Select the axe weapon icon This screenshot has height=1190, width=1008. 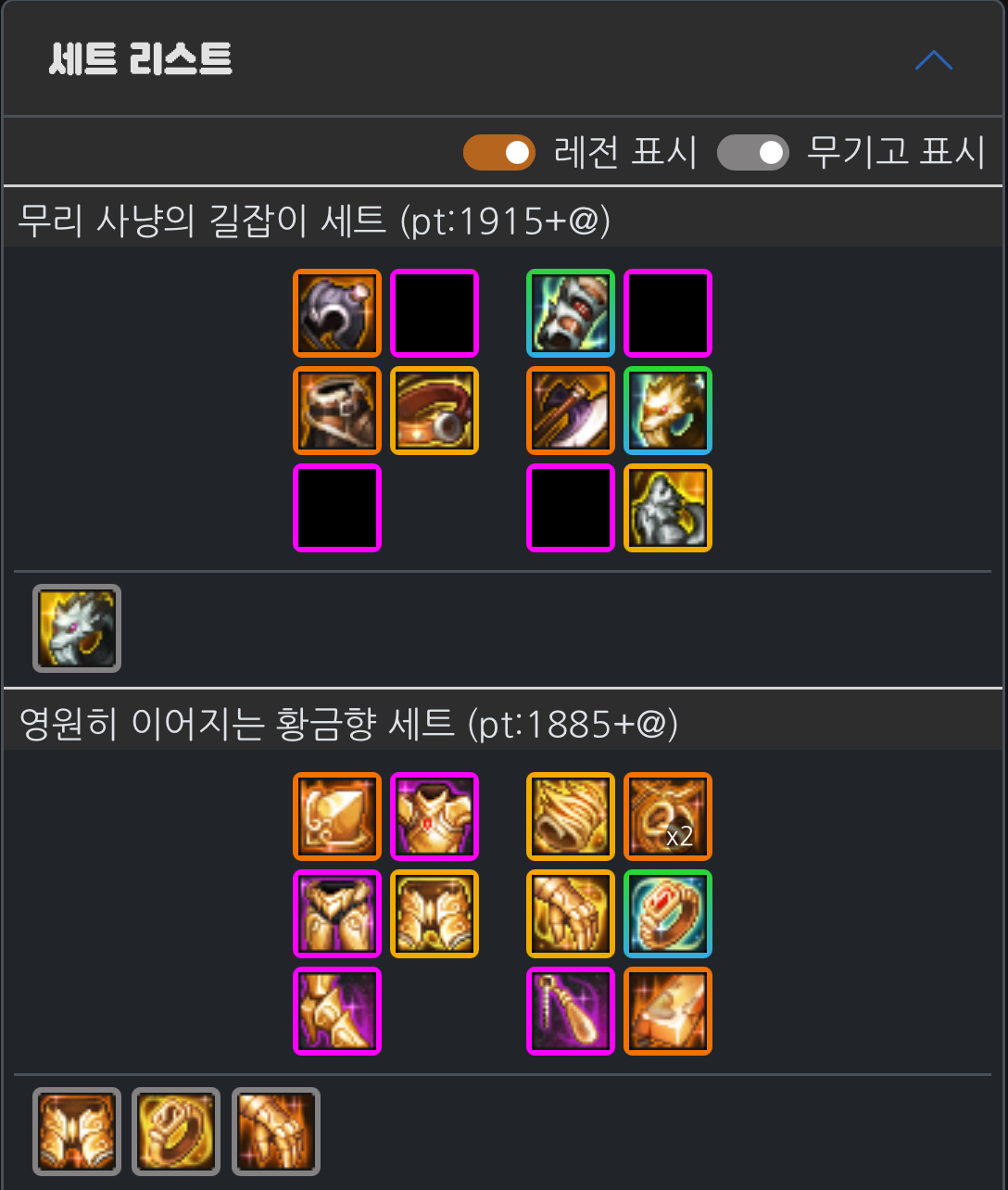[x=571, y=411]
